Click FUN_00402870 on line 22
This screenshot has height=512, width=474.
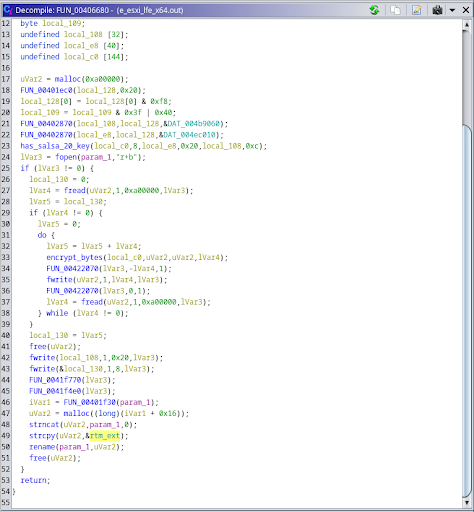[x=46, y=135]
